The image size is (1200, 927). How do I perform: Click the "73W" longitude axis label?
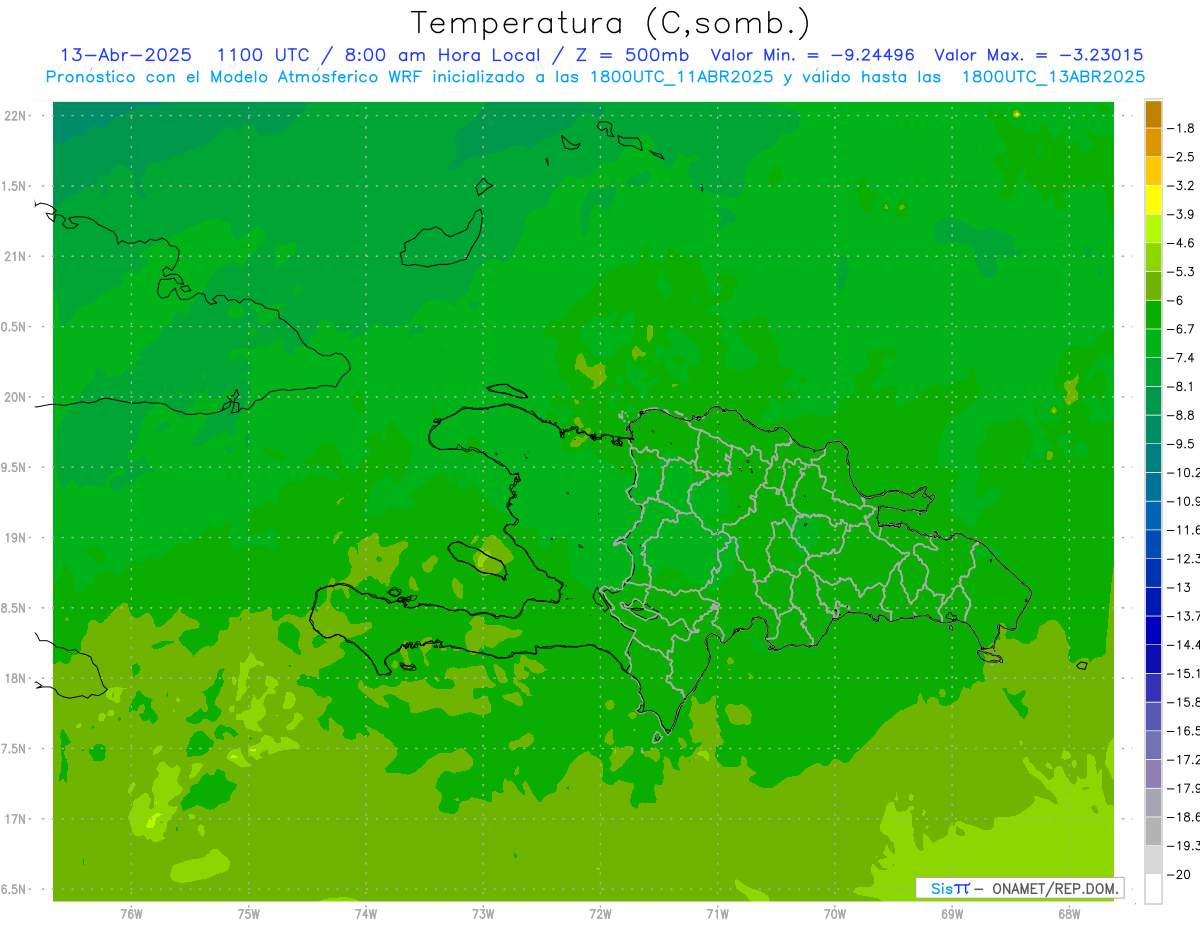[483, 914]
